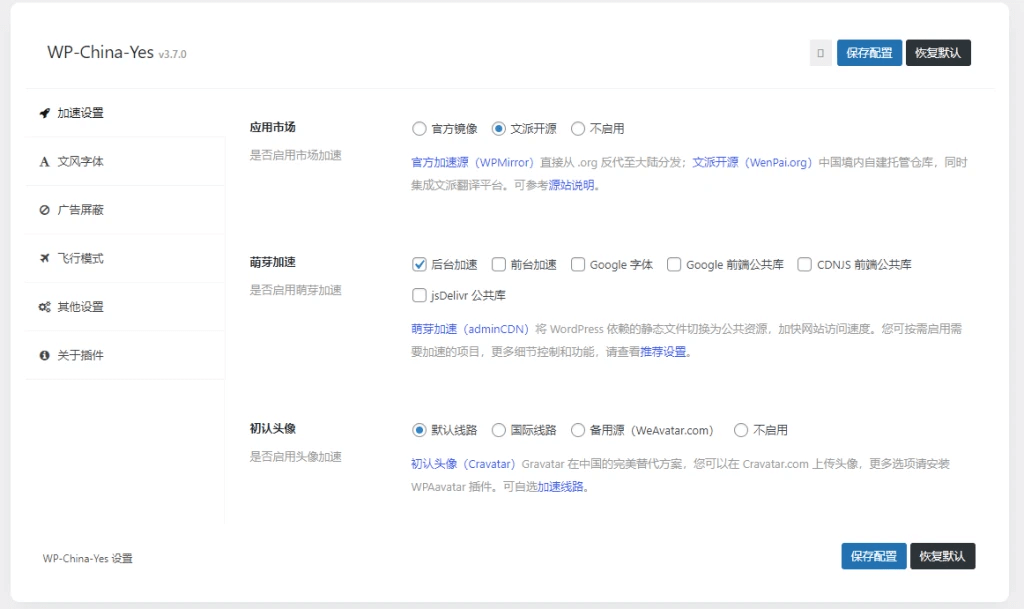Screen dimensions: 1024x609
Task: Open the 初认头像 (Cravatar) link
Action: point(463,464)
